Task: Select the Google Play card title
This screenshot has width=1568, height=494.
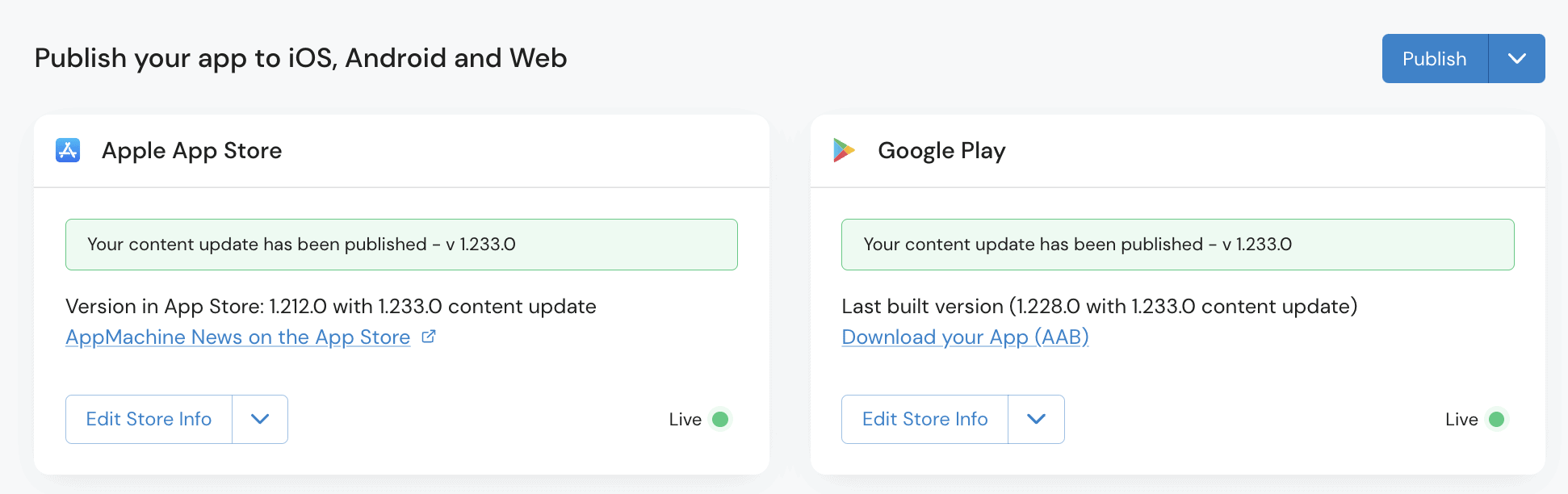Action: coord(941,151)
